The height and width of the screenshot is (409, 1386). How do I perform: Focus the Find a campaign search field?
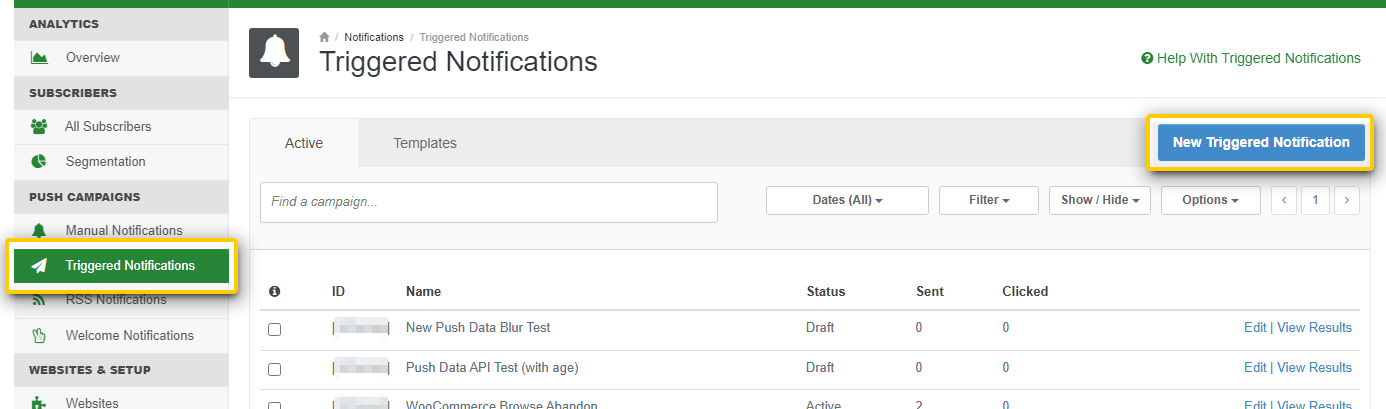[488, 202]
